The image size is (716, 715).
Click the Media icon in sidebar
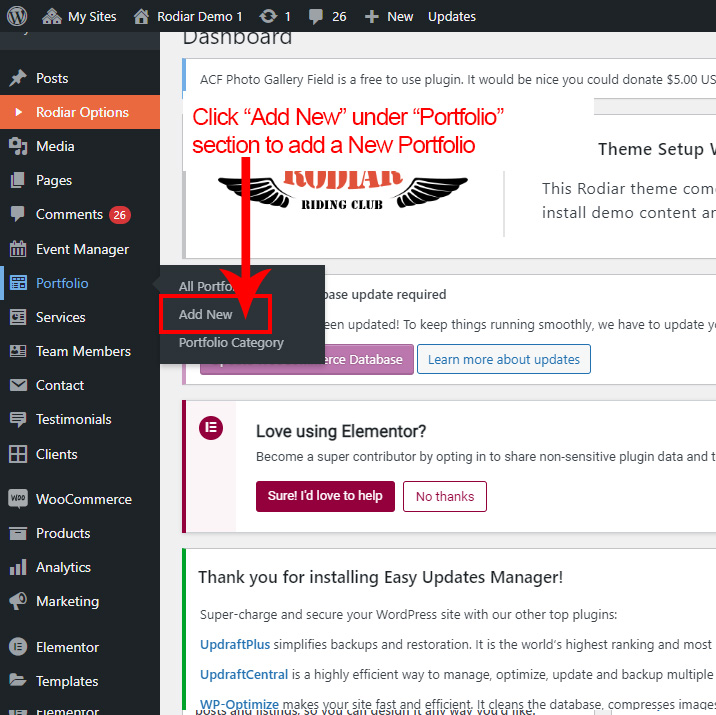click(x=18, y=146)
